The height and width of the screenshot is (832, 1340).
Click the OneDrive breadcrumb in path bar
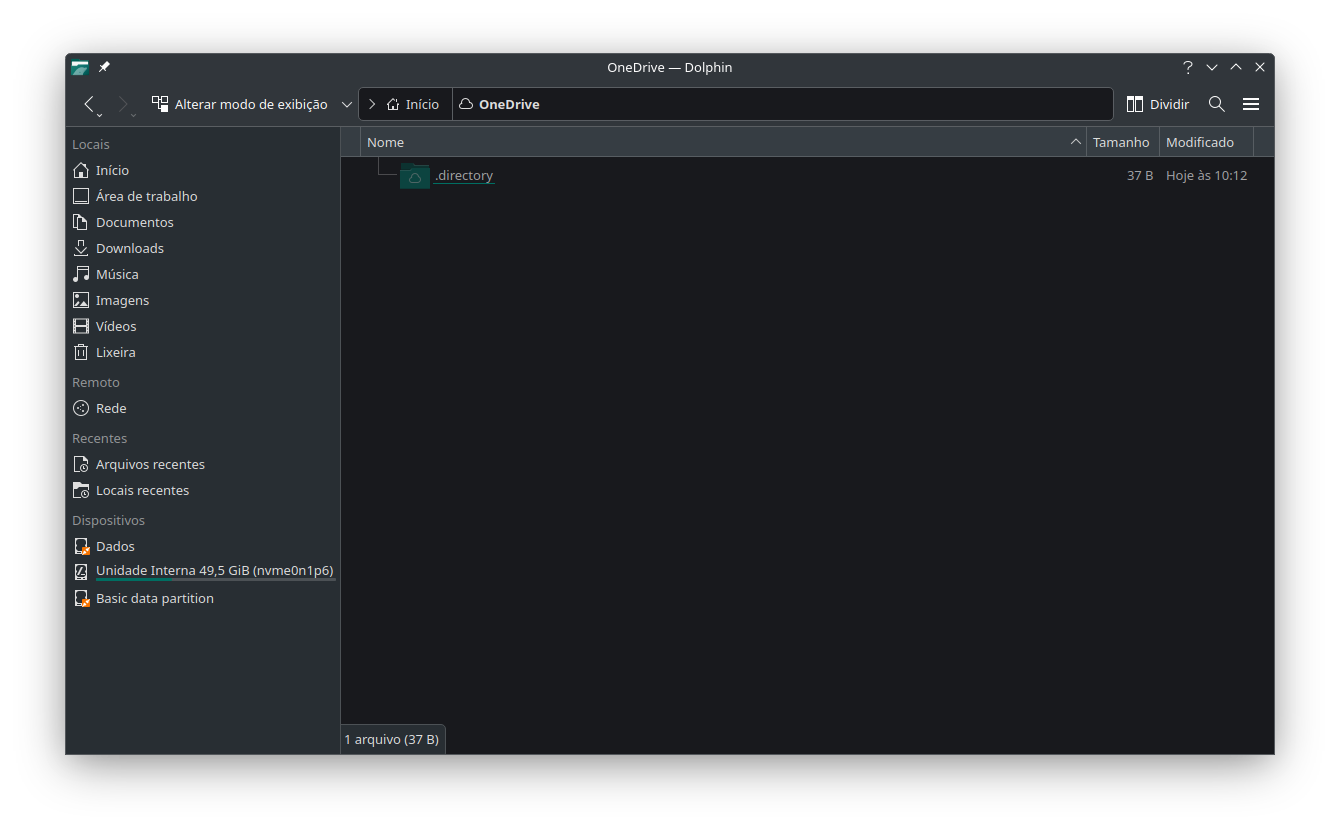[x=499, y=104]
